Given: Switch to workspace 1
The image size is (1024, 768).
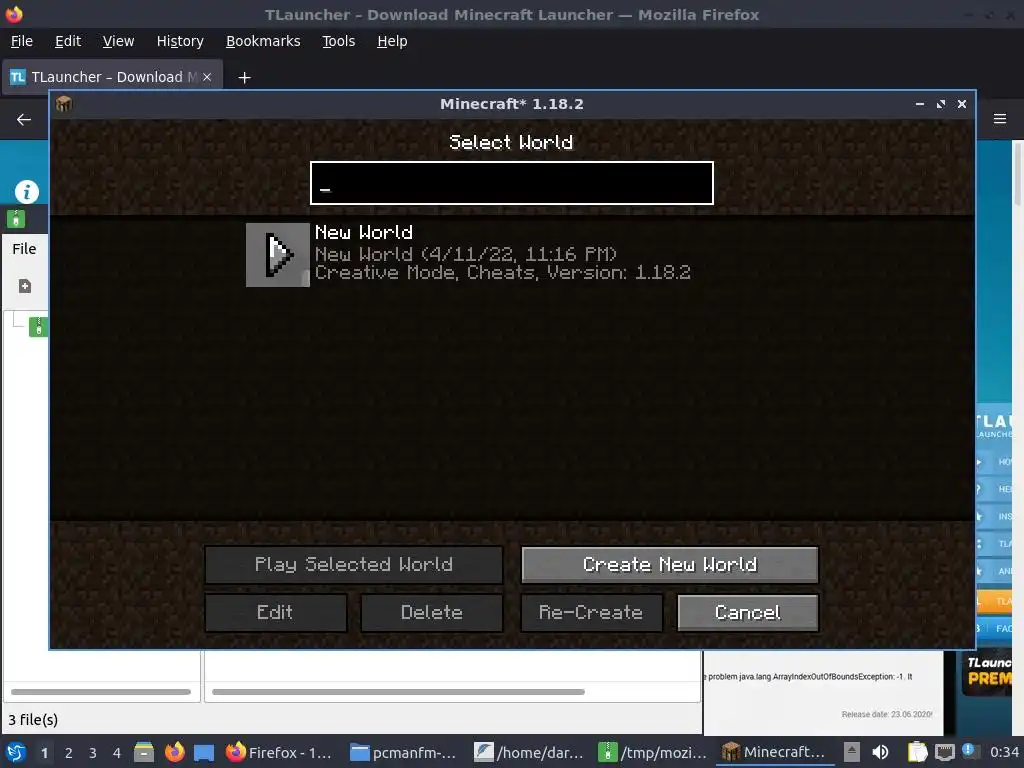Looking at the screenshot, I should (44, 753).
